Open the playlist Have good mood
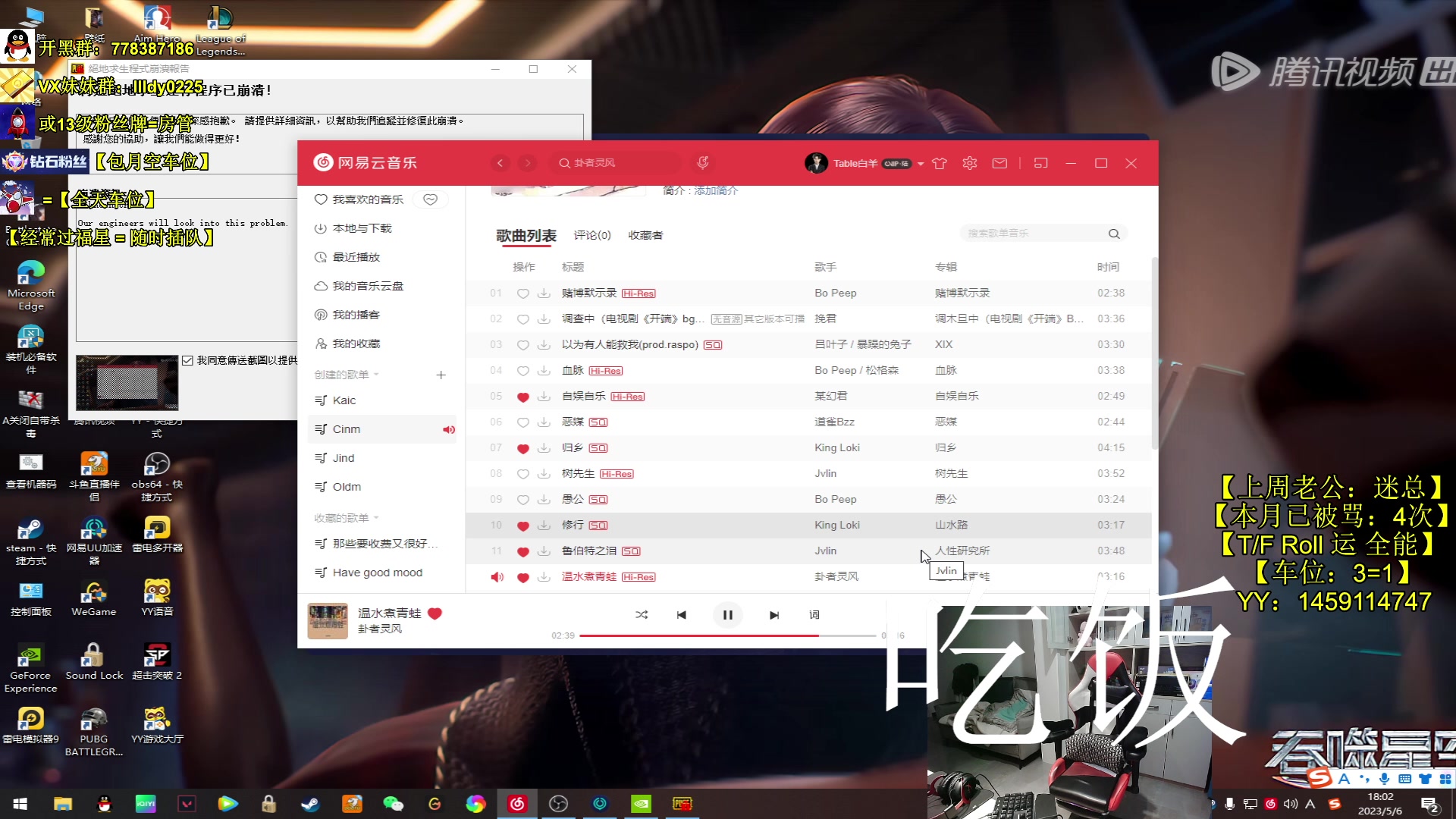 [377, 572]
